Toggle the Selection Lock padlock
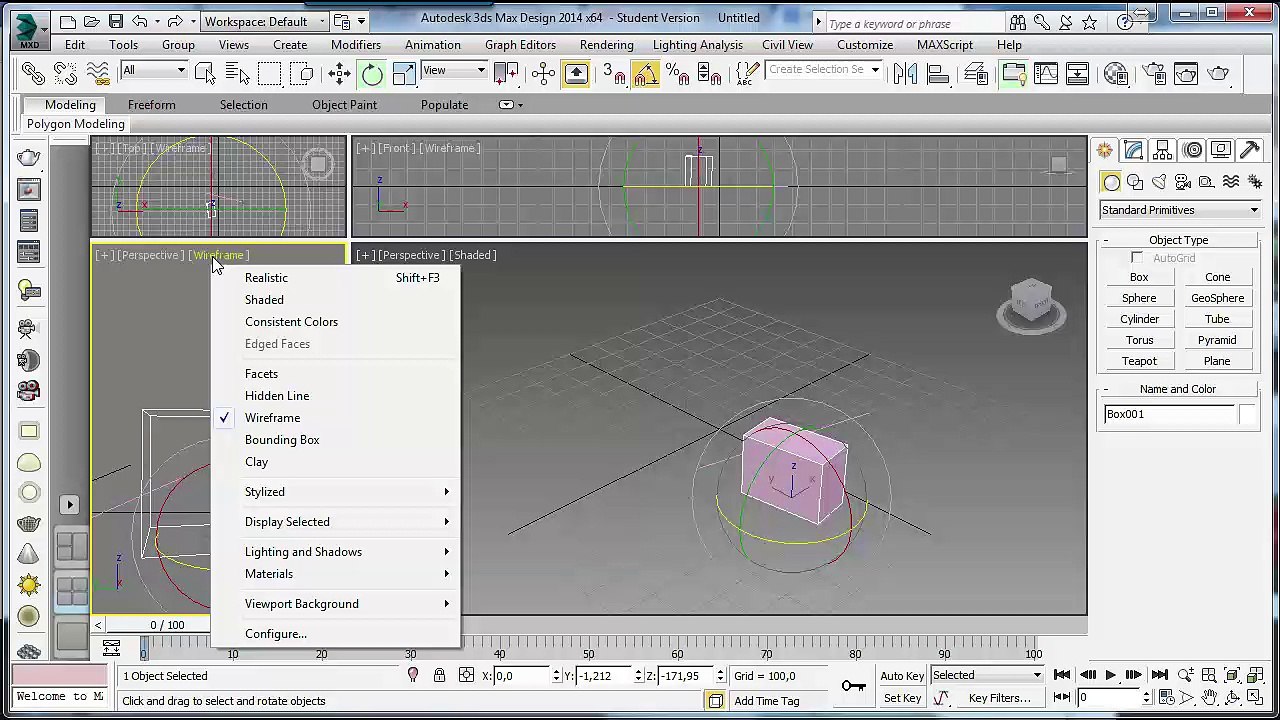Screen dimensions: 1280x720 click(439, 676)
